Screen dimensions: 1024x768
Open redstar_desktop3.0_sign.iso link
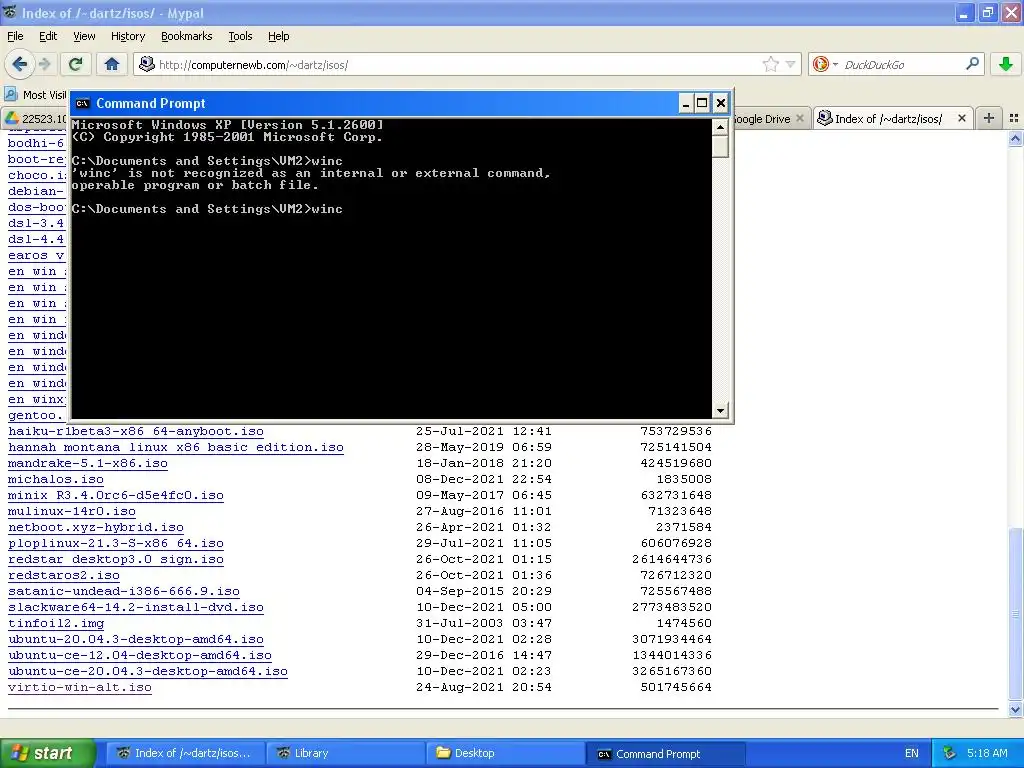pos(116,560)
